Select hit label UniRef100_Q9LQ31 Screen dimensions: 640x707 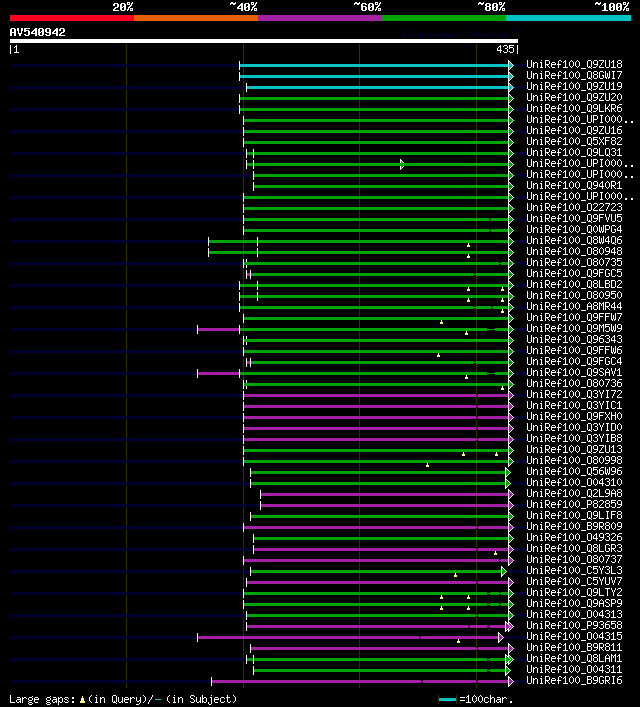[x=574, y=152]
